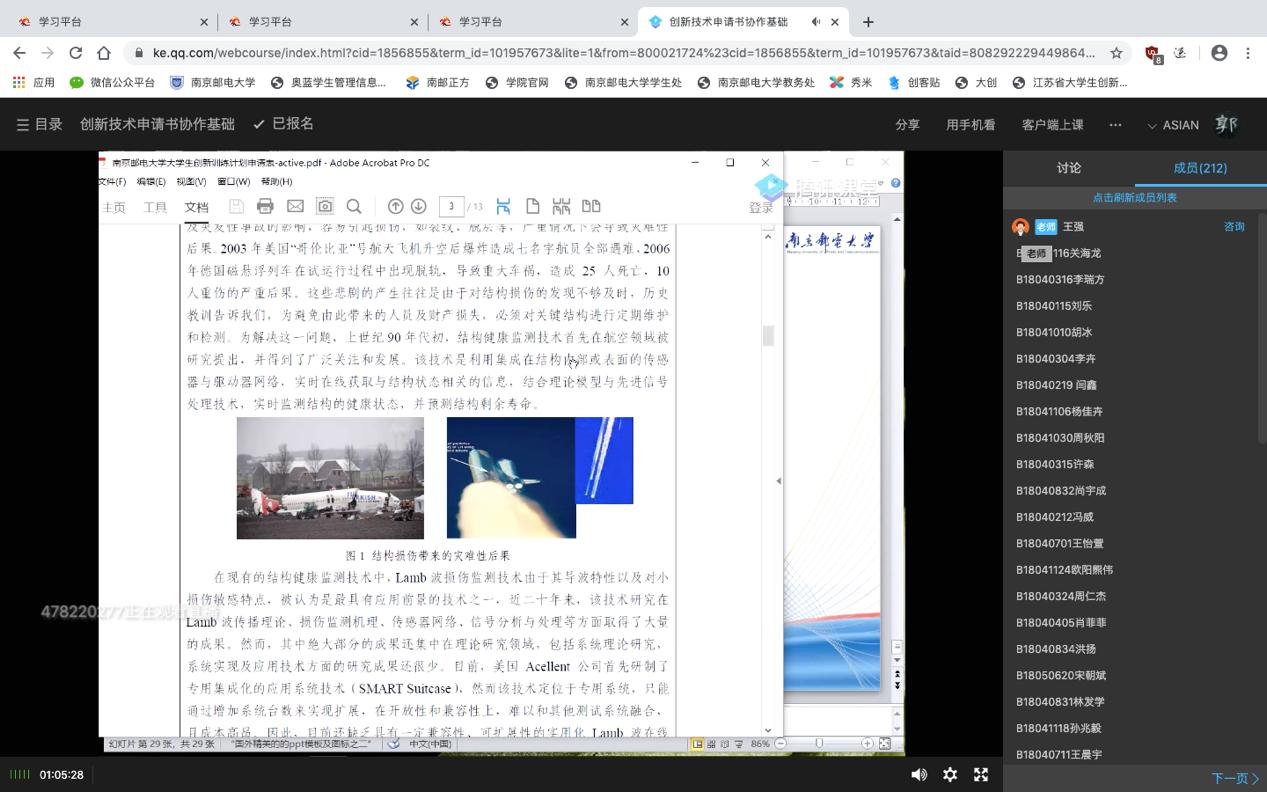Click the 分享 share button
The image size is (1267, 792).
[x=907, y=125]
